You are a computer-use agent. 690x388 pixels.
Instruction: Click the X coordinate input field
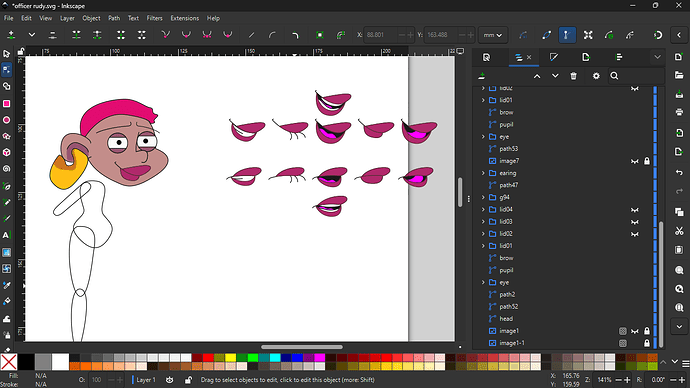[382, 35]
